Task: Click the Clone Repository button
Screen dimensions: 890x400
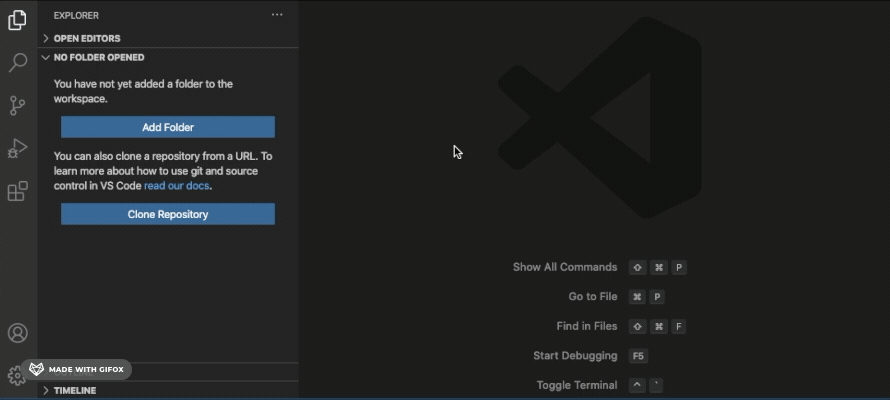Action: click(168, 214)
